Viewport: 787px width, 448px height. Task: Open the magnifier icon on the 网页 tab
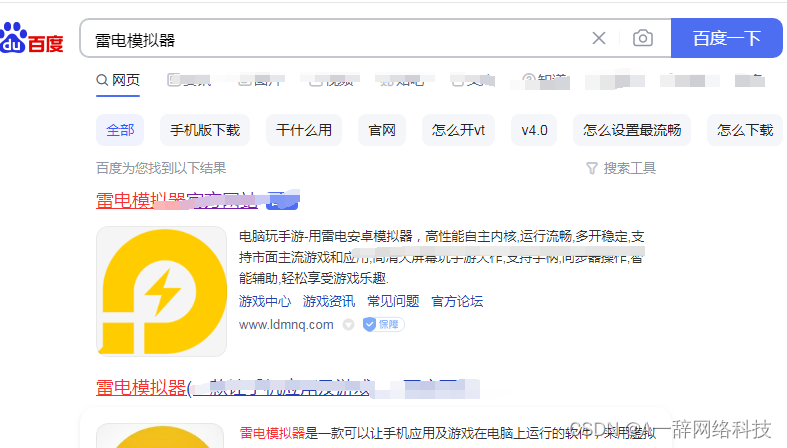102,80
